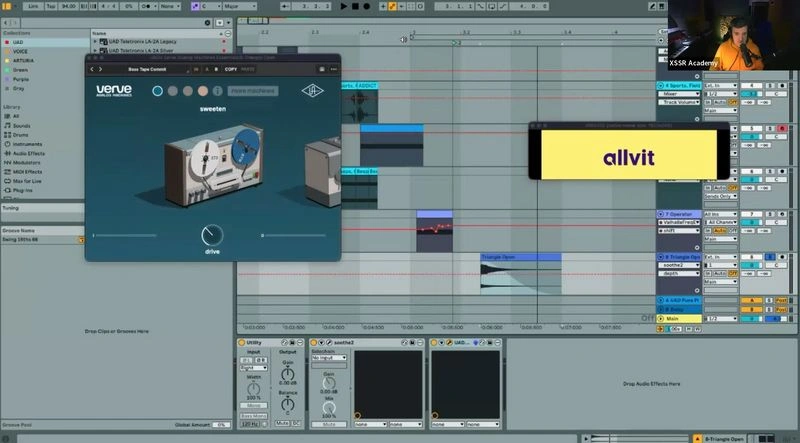Stop playback with the Stop button
The height and width of the screenshot is (443, 800).
click(355, 6)
